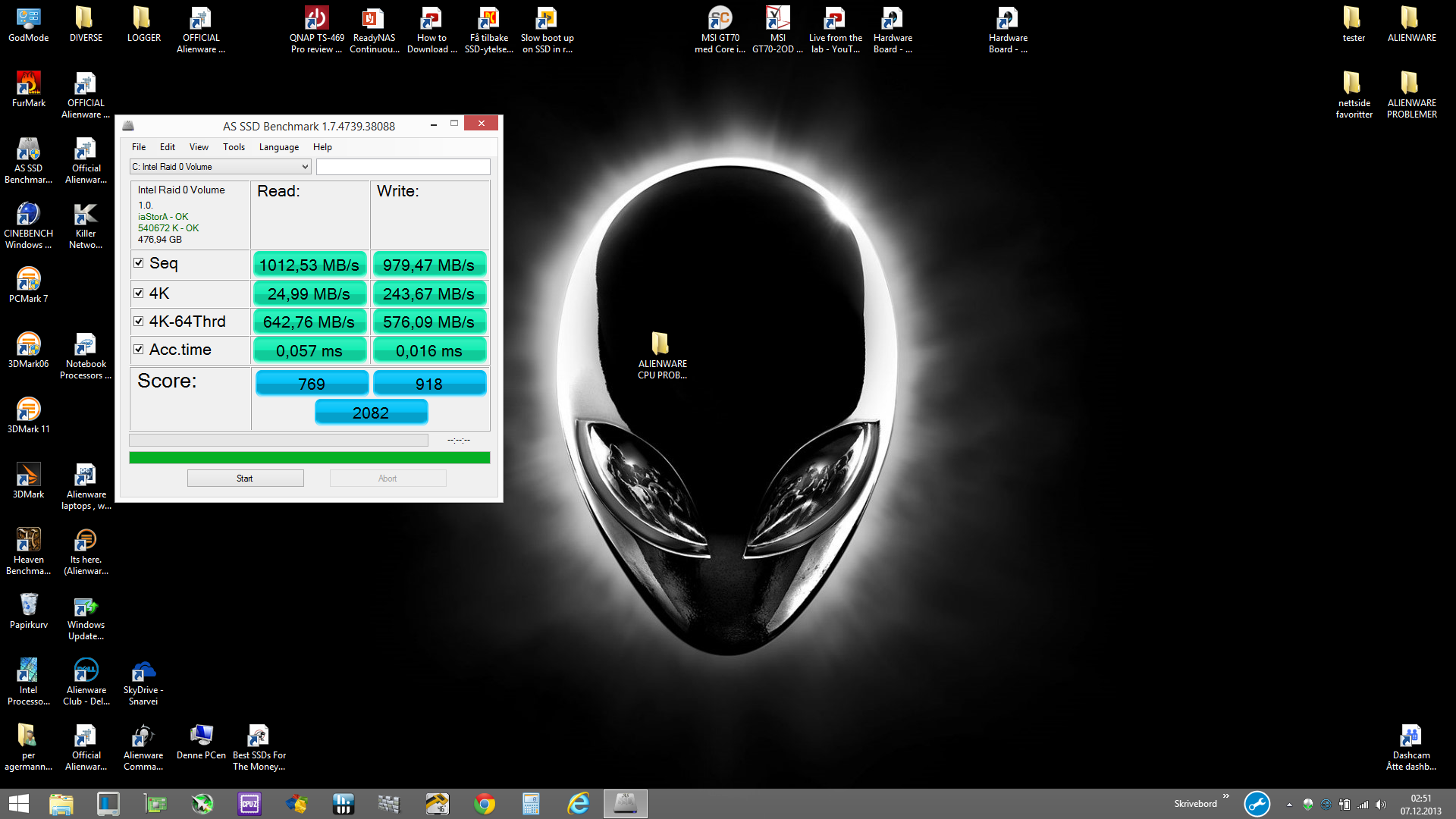Screen dimensions: 1456x819
Task: Click the Abort button
Action: coord(388,479)
